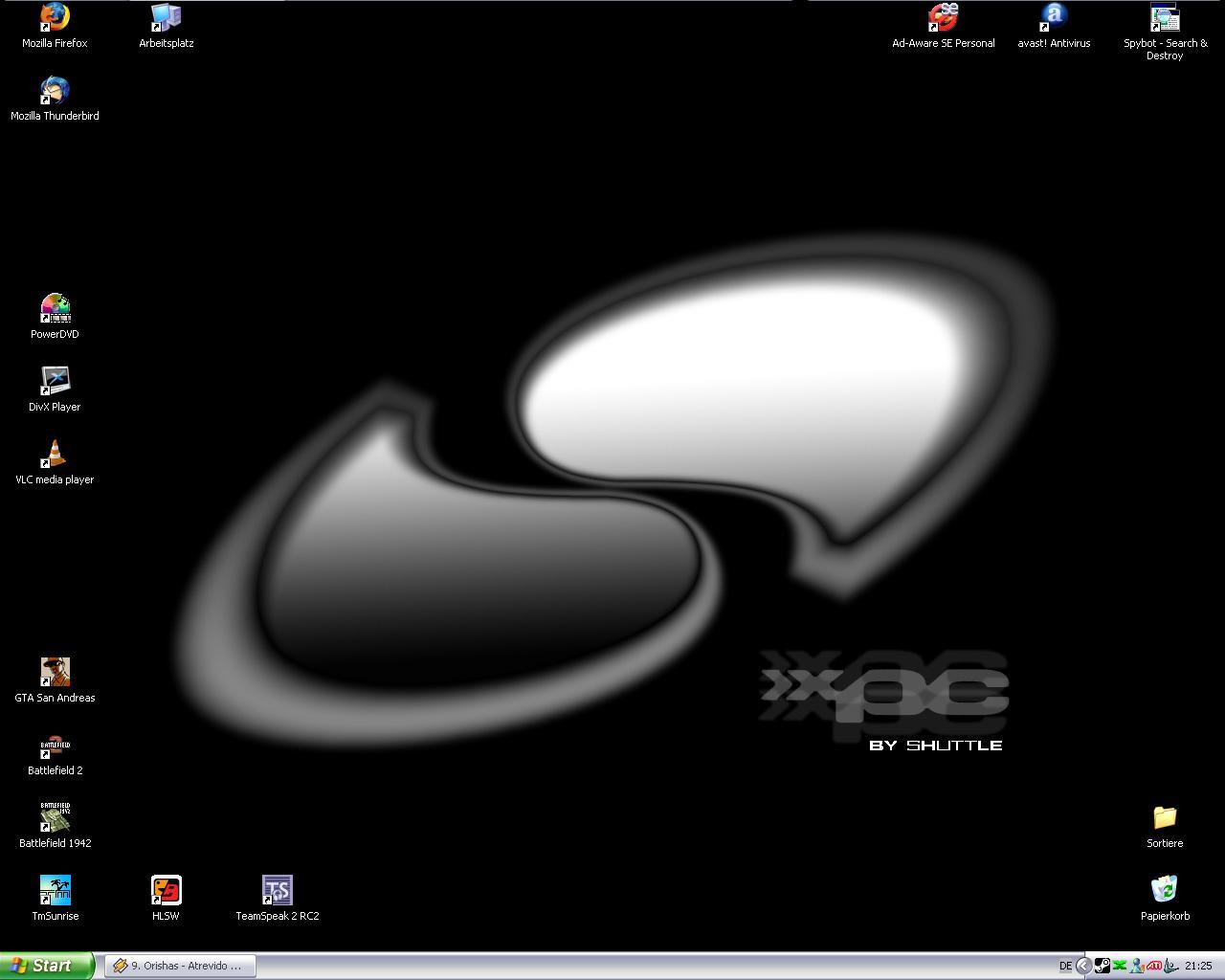Screen dimensions: 1225x980
Task: Activate the Orishas - Atrevido taskbar button
Action: tap(179, 966)
